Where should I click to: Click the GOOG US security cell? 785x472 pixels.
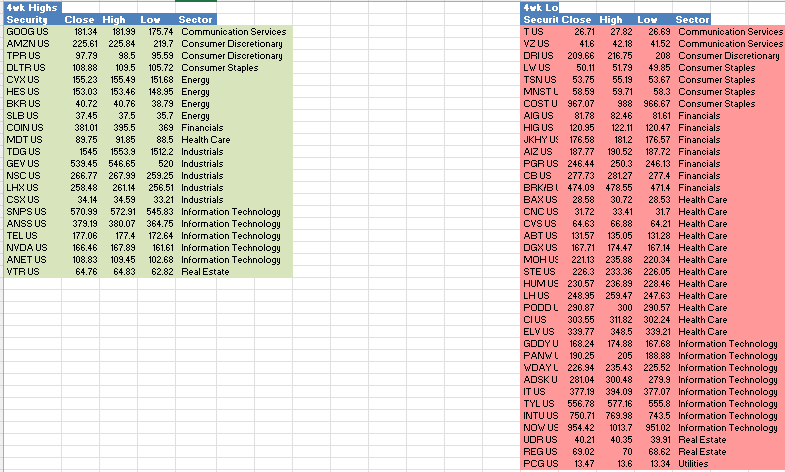pyautogui.click(x=33, y=32)
